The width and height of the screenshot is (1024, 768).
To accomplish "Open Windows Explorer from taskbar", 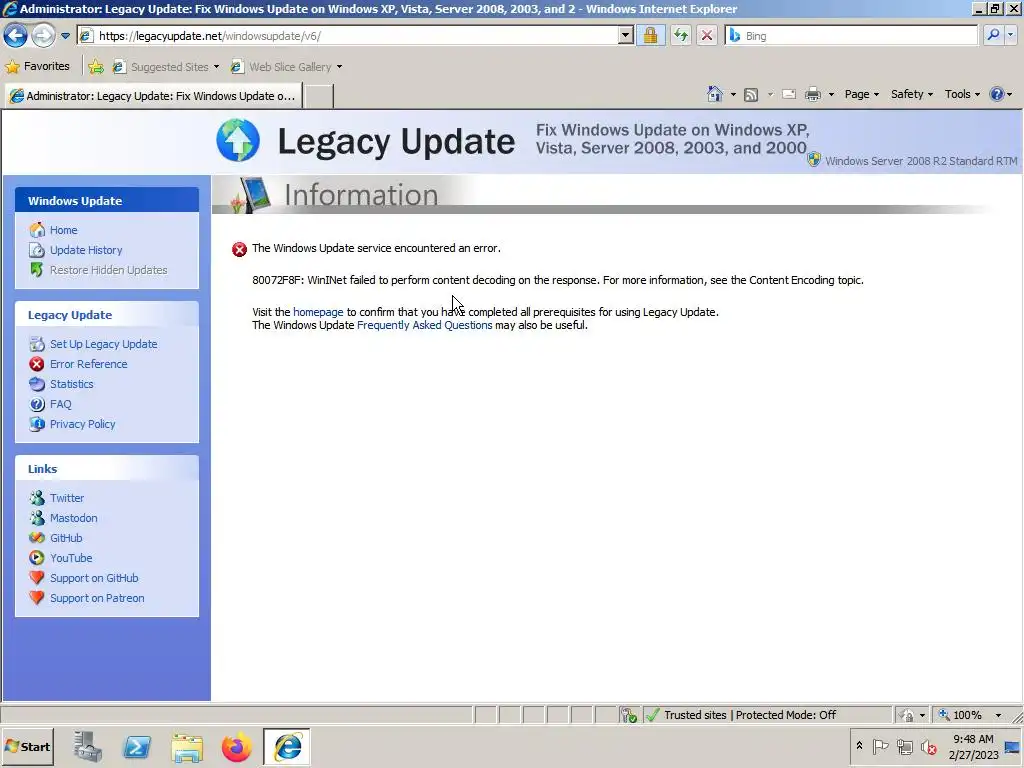I will coord(187,747).
